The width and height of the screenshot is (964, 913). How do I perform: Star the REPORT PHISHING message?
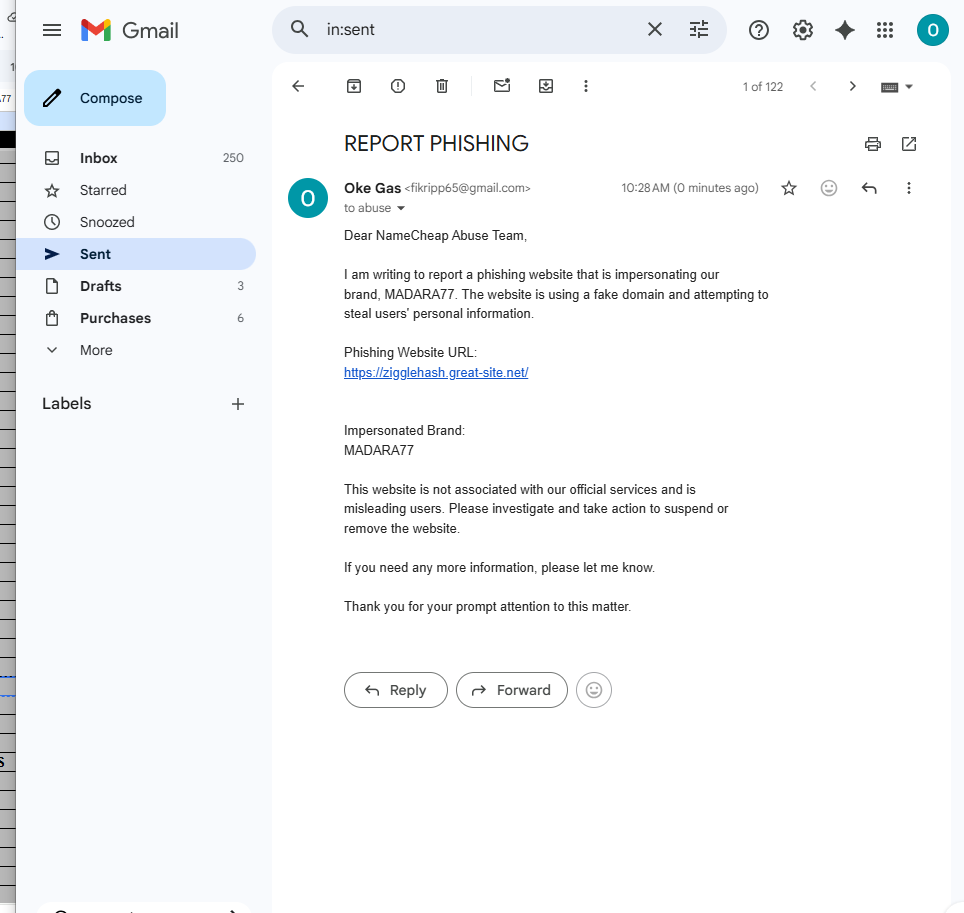pos(789,188)
